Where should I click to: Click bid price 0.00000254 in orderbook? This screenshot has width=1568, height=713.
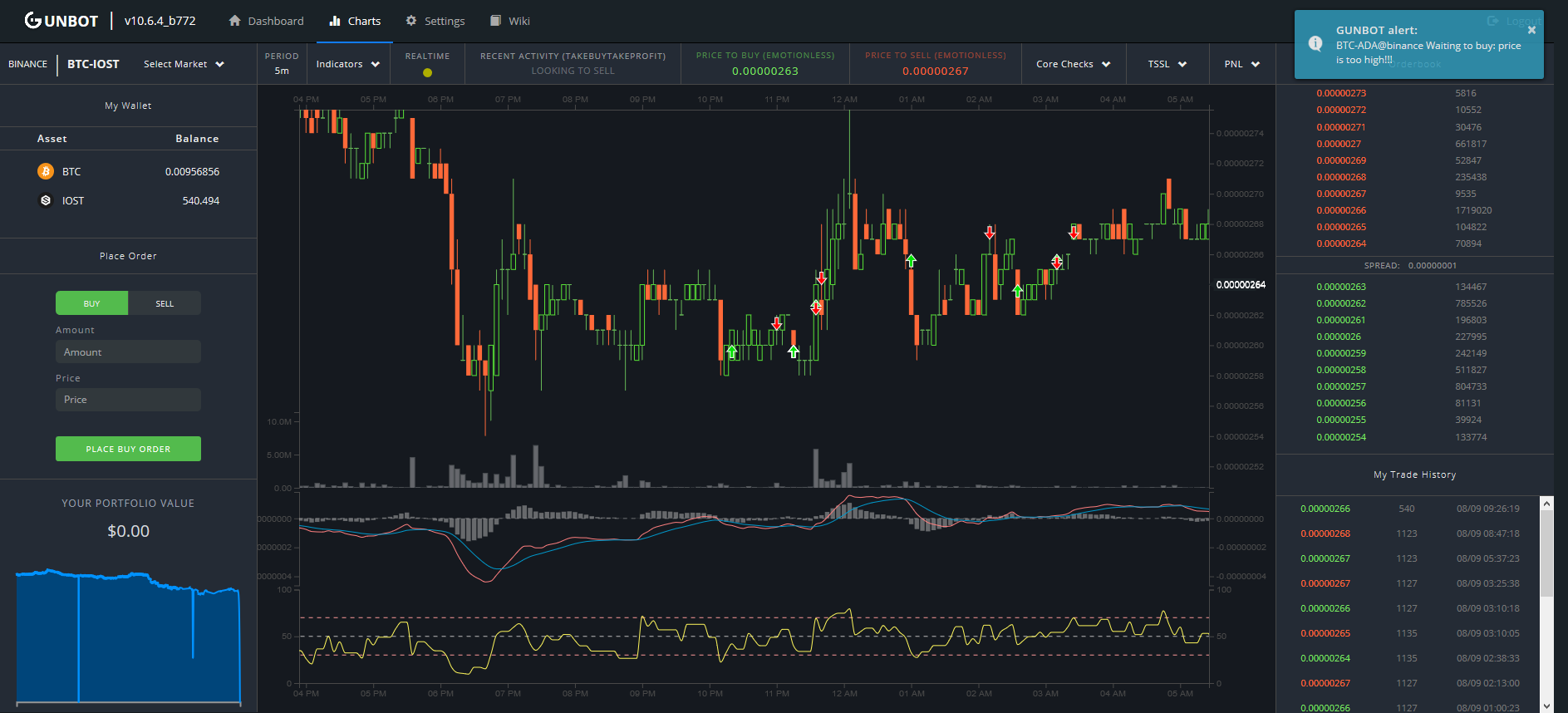(x=1341, y=437)
